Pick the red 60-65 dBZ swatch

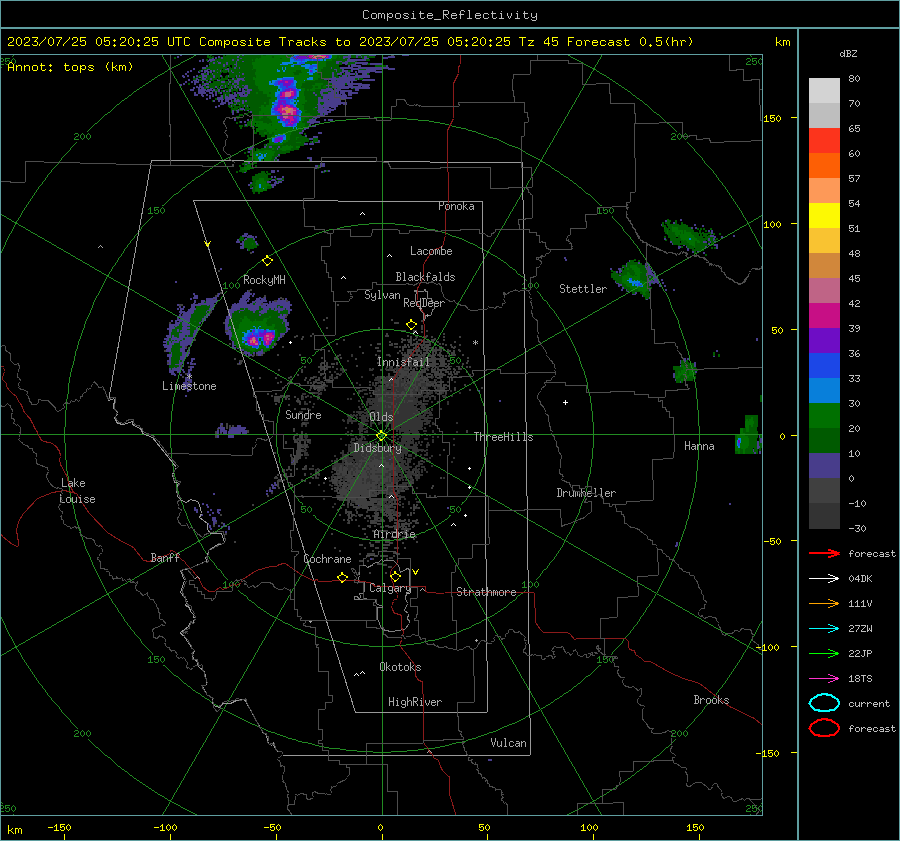(x=824, y=141)
